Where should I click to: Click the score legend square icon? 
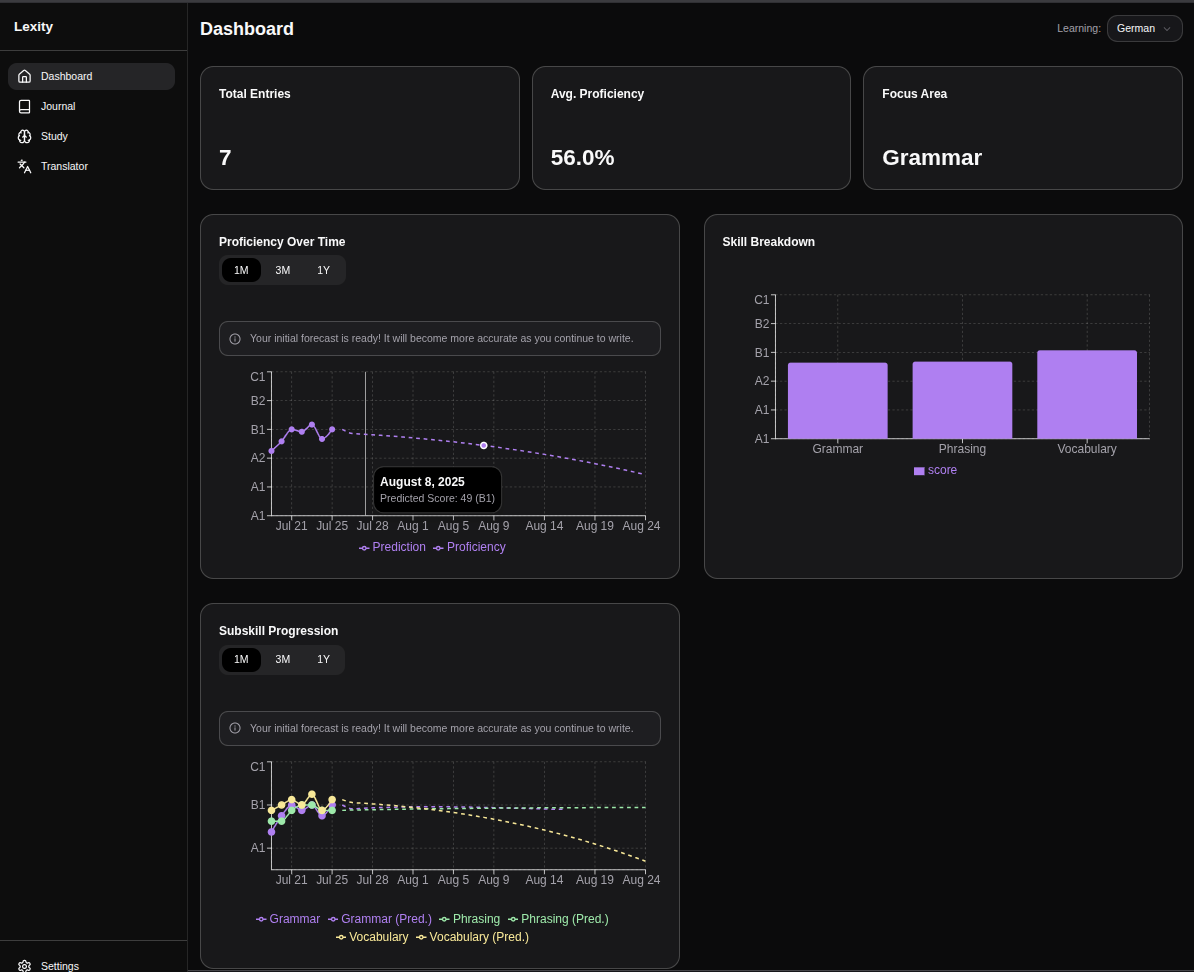pos(919,471)
